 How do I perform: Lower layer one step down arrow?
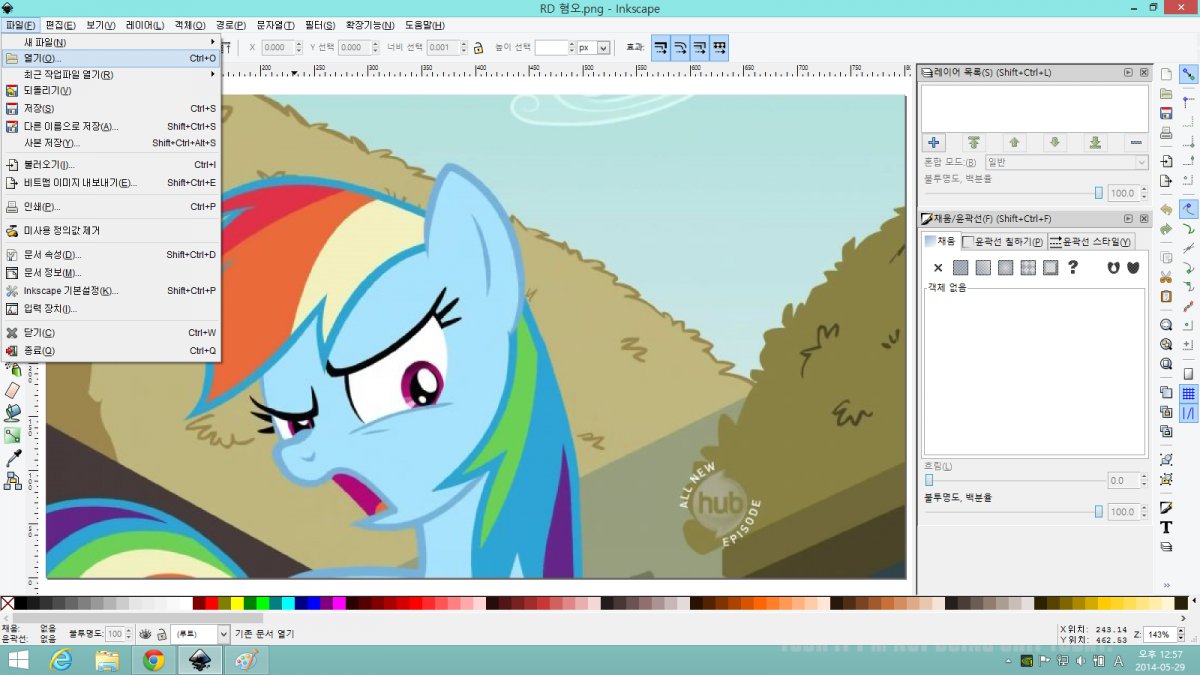point(1054,142)
